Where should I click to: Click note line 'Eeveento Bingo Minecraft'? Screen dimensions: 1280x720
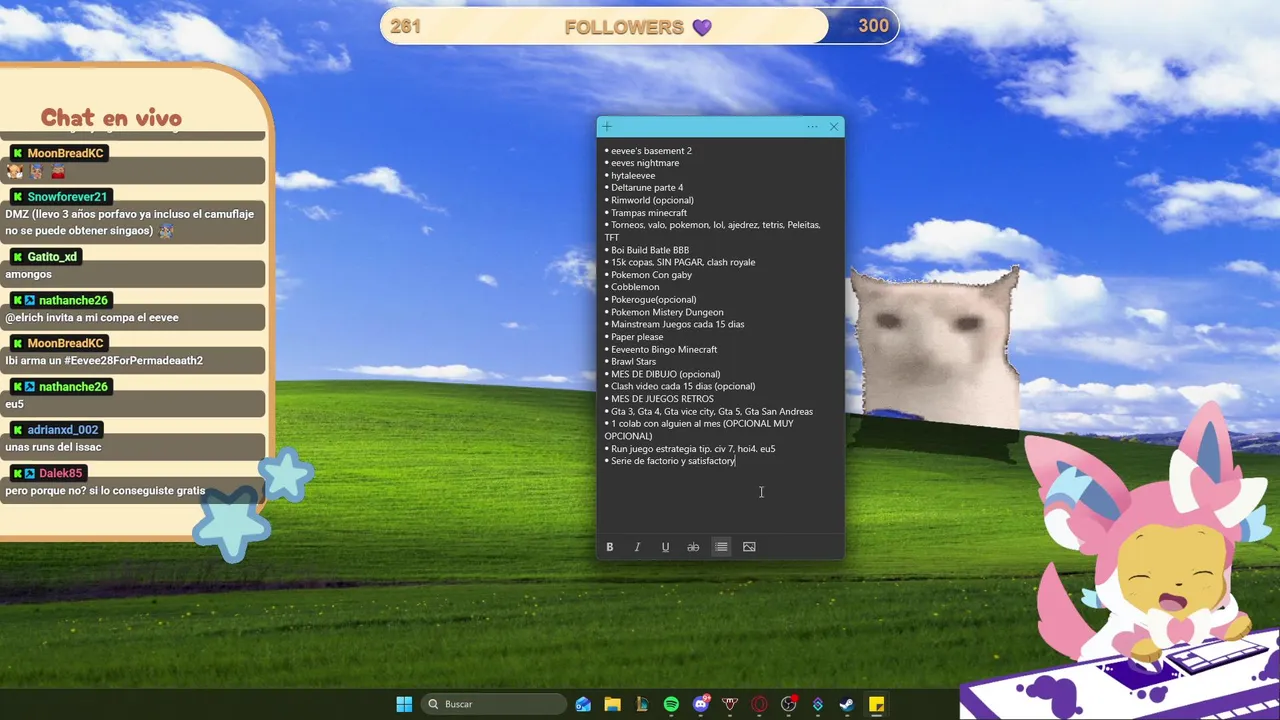click(x=664, y=349)
